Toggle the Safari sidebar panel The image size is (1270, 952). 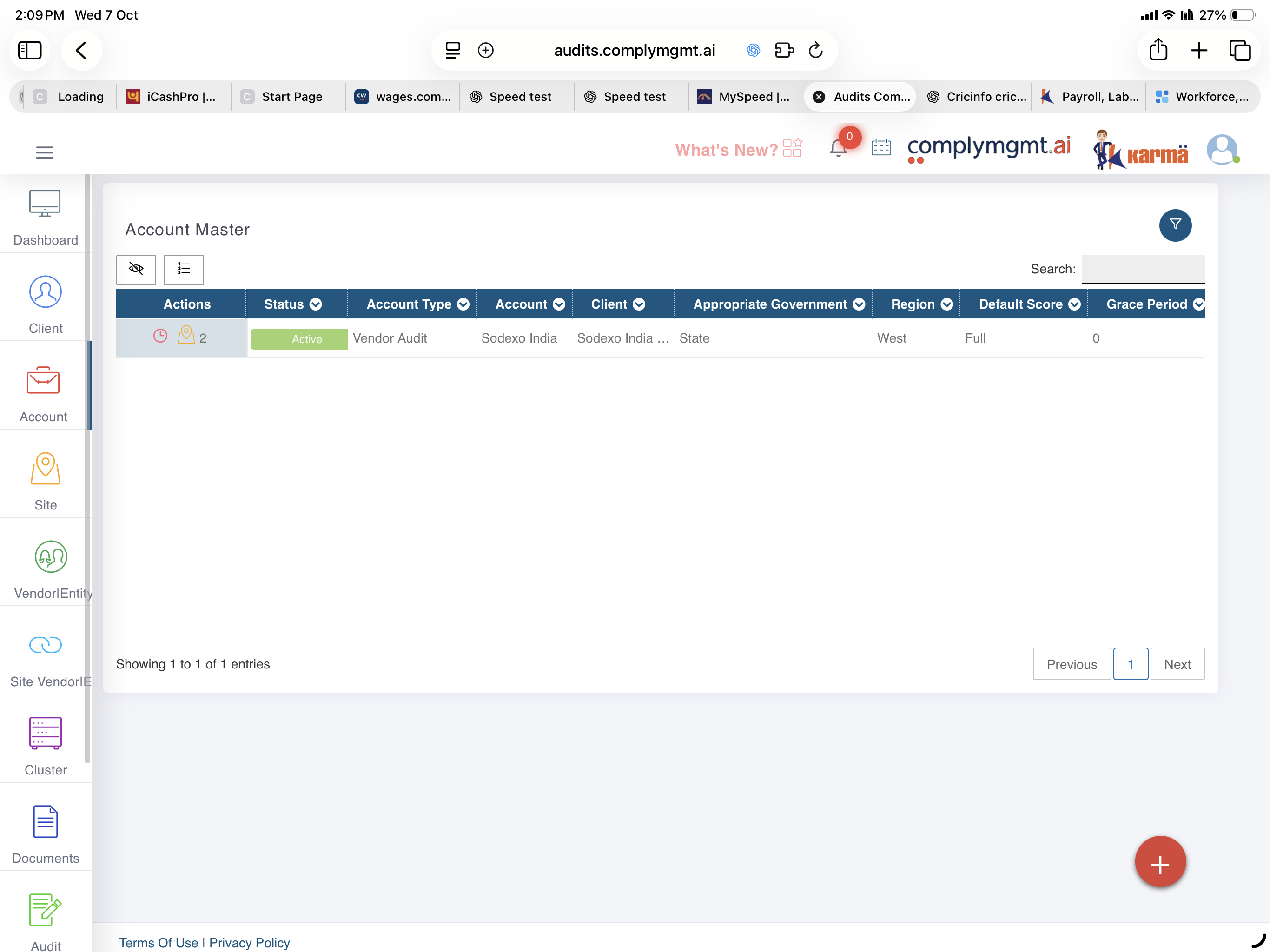[x=30, y=50]
